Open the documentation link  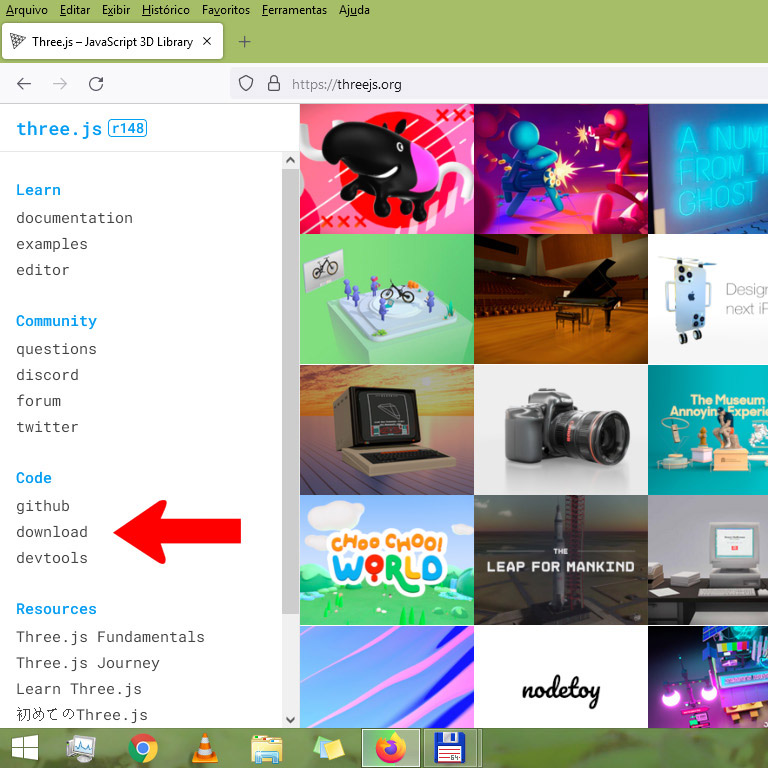(74, 218)
